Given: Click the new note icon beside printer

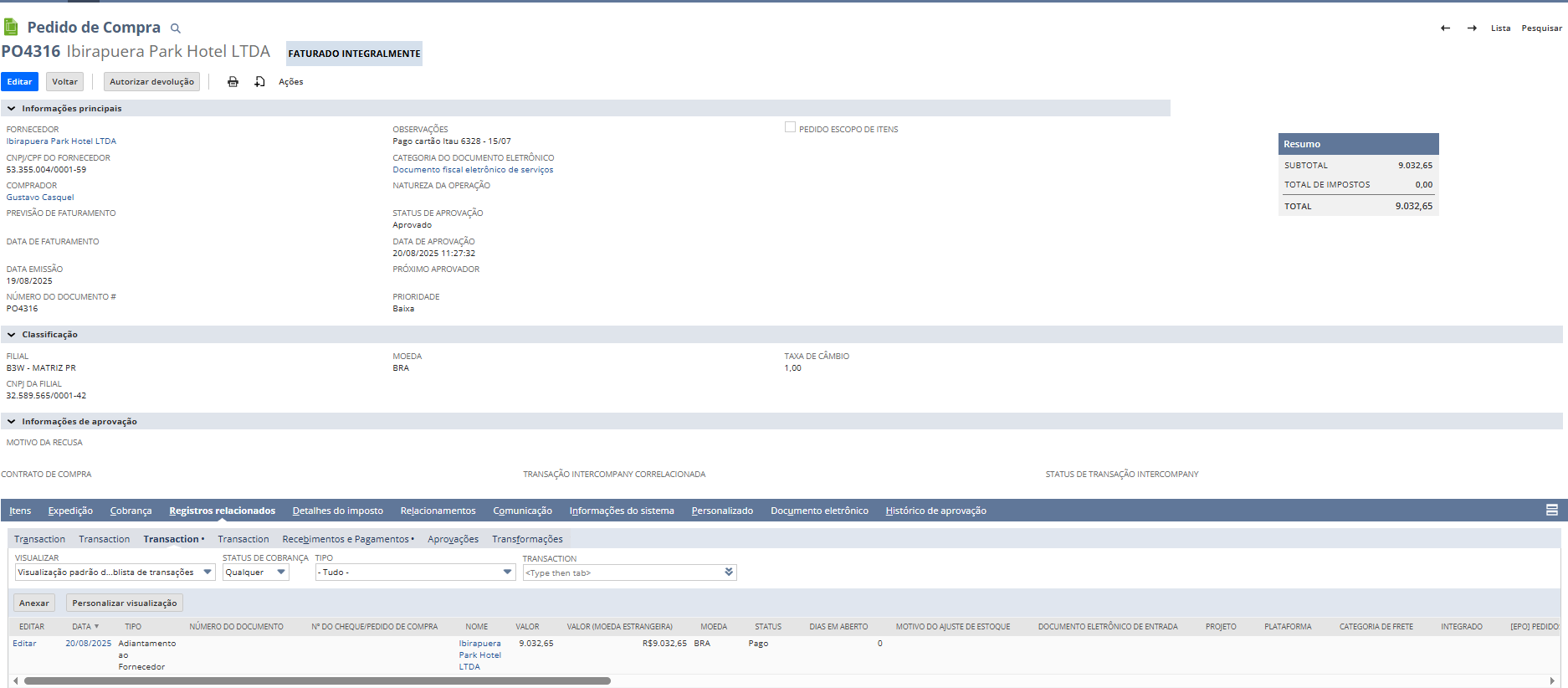Looking at the screenshot, I should click(259, 82).
